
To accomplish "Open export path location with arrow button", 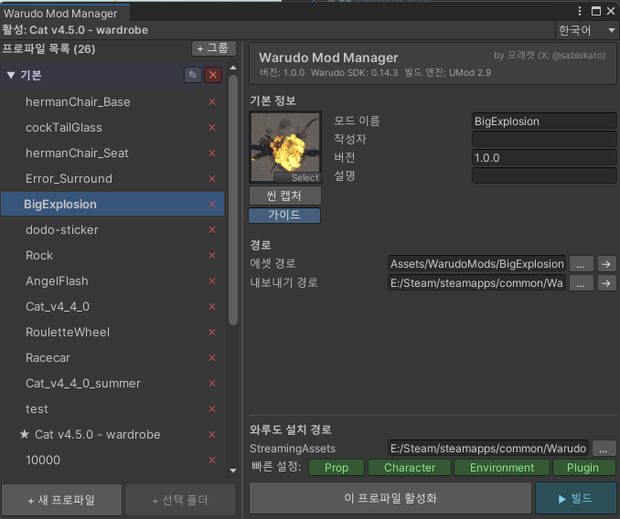I will pyautogui.click(x=606, y=283).
